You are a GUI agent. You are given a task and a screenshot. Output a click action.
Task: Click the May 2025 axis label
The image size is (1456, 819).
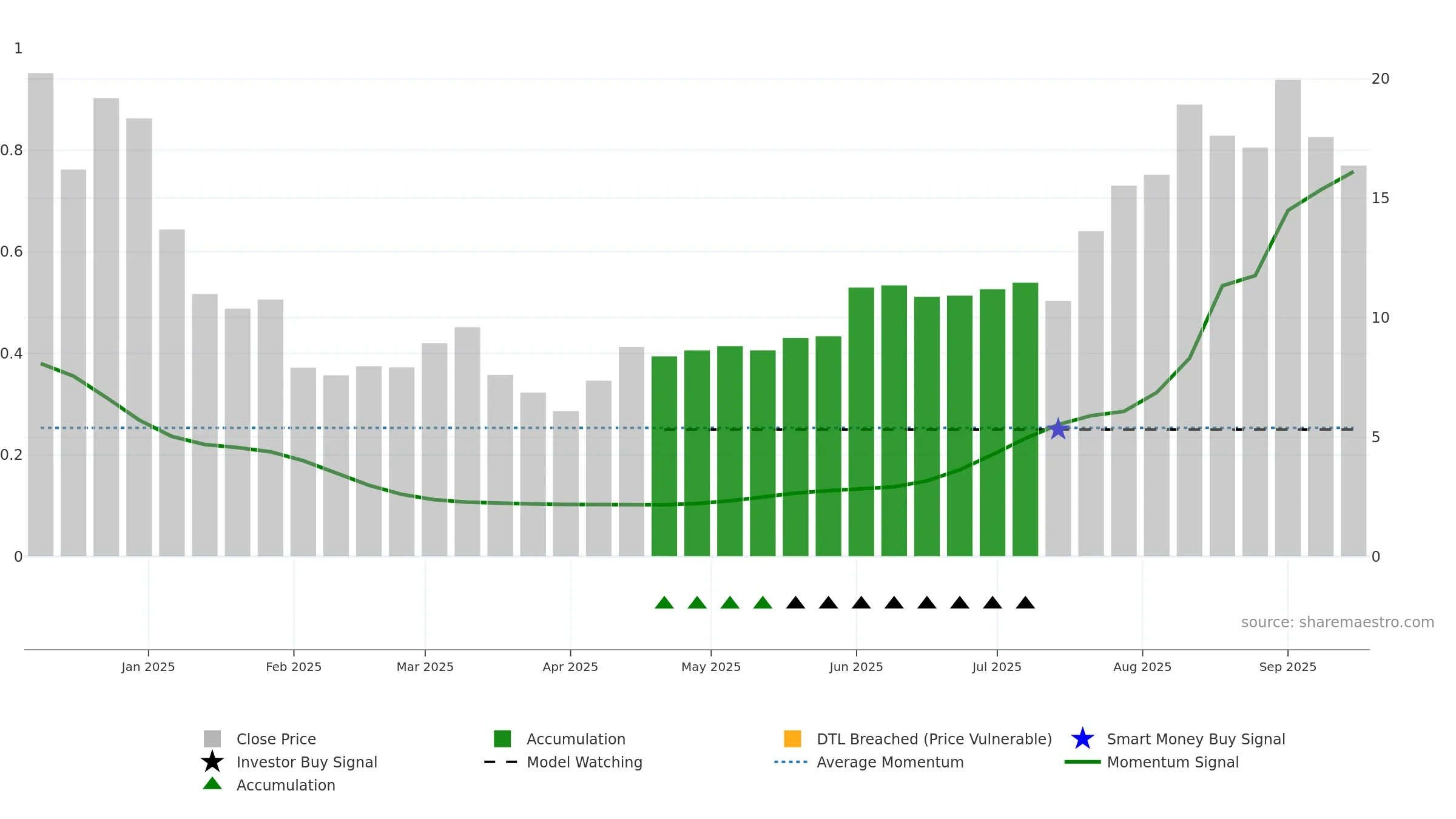point(711,667)
